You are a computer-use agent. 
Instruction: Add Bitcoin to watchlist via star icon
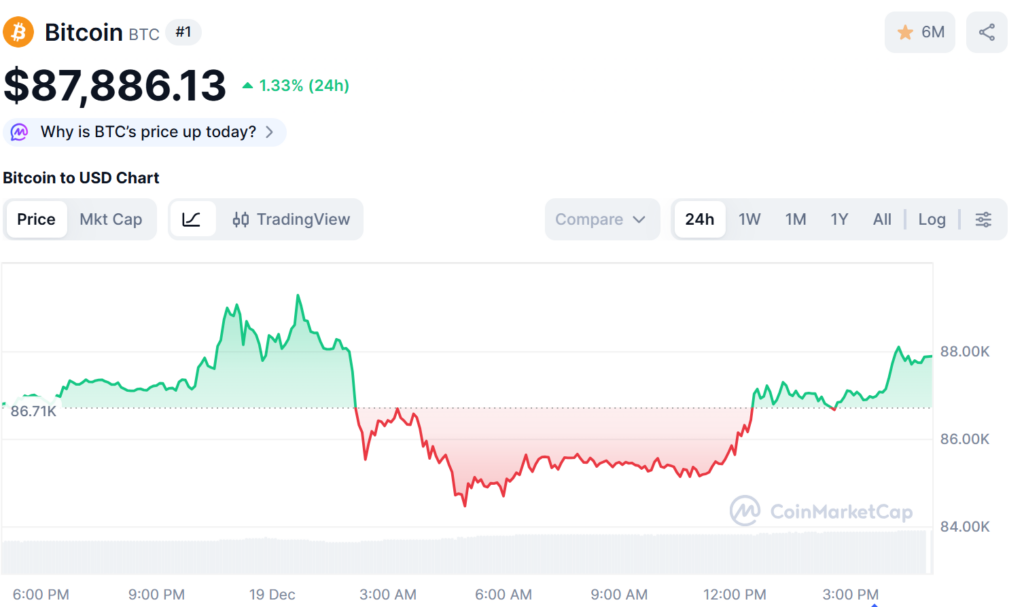pyautogui.click(x=906, y=33)
